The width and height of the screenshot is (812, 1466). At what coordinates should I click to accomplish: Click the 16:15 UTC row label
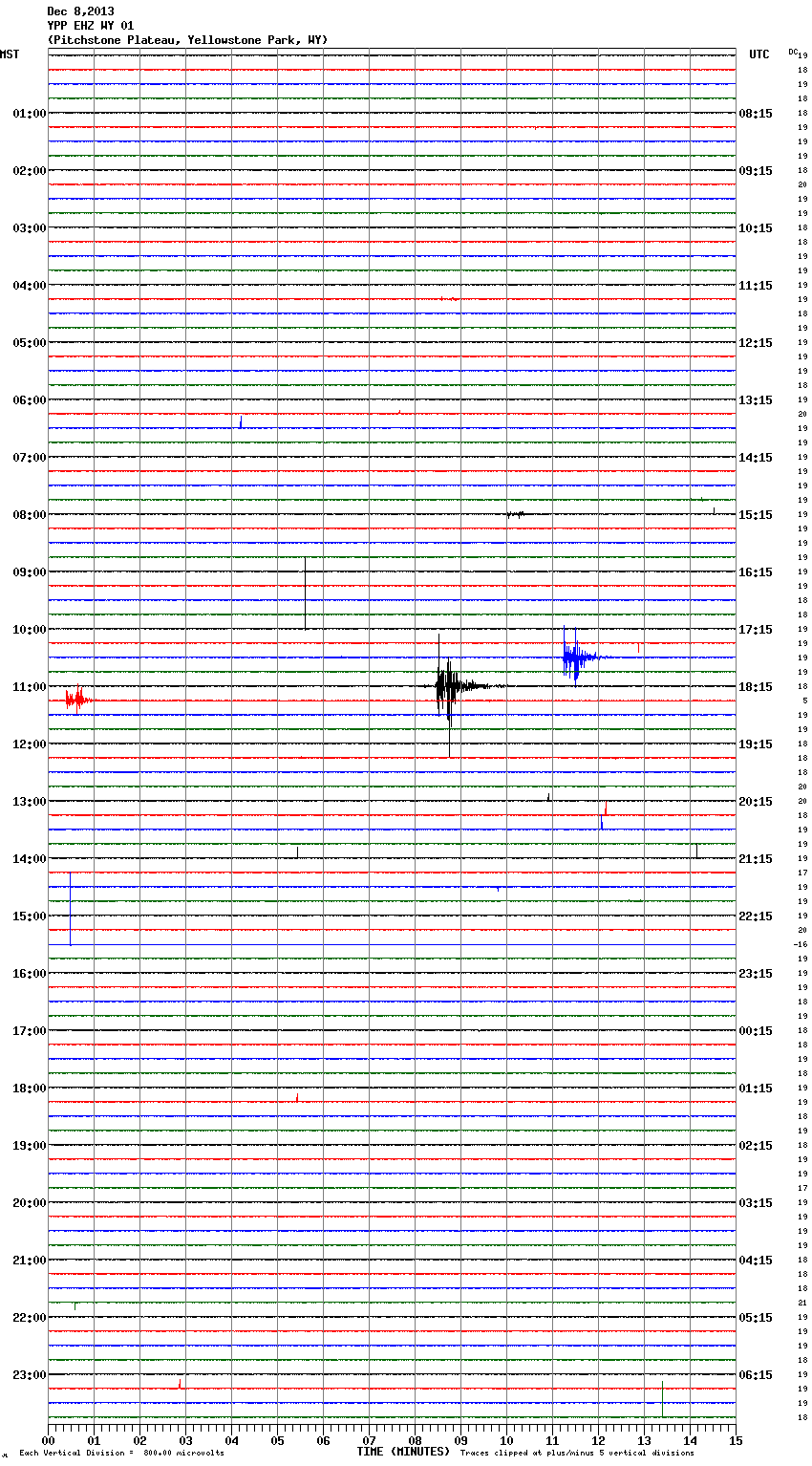756,572
